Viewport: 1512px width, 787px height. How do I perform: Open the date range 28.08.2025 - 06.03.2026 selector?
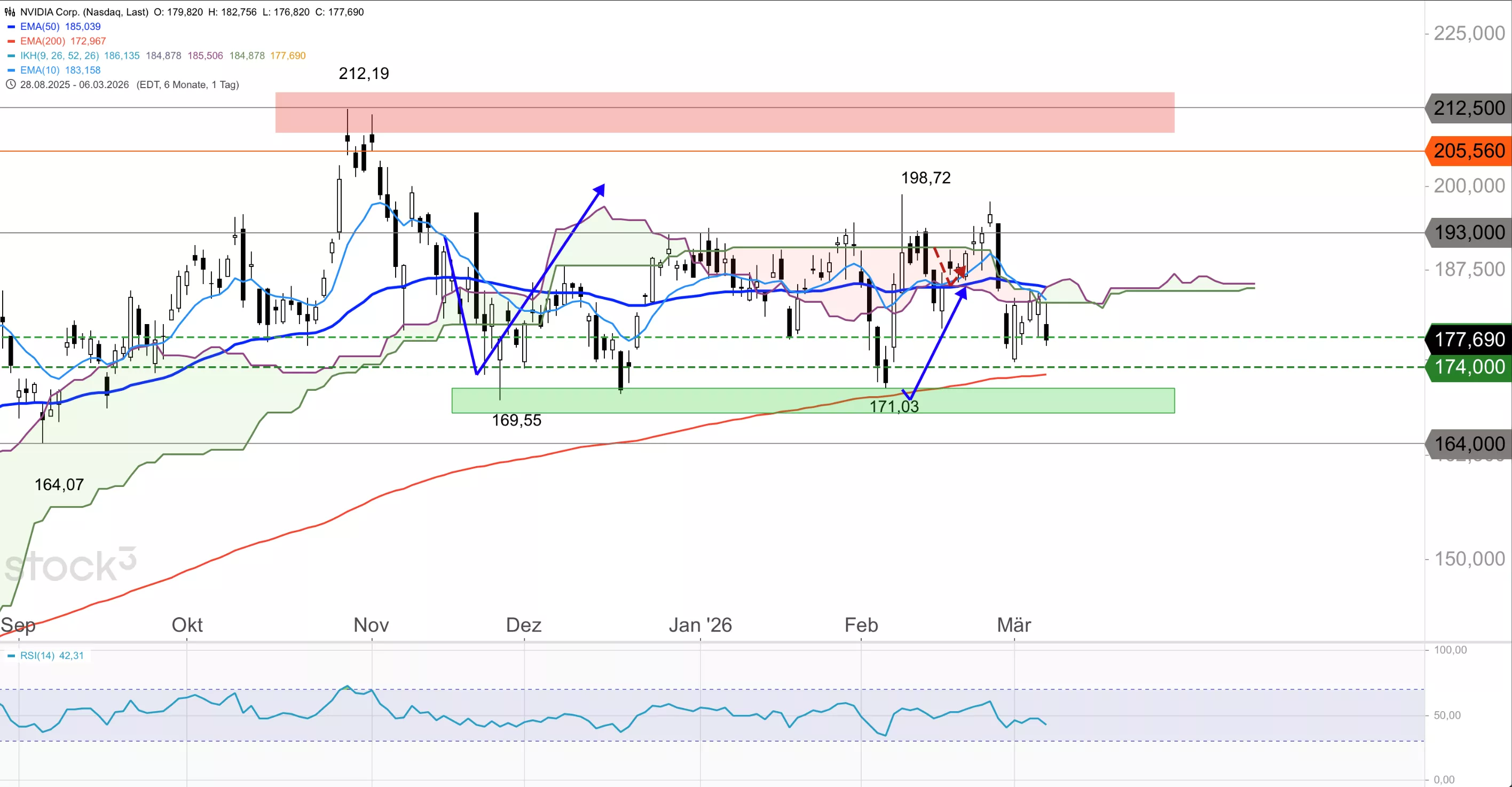[75, 84]
